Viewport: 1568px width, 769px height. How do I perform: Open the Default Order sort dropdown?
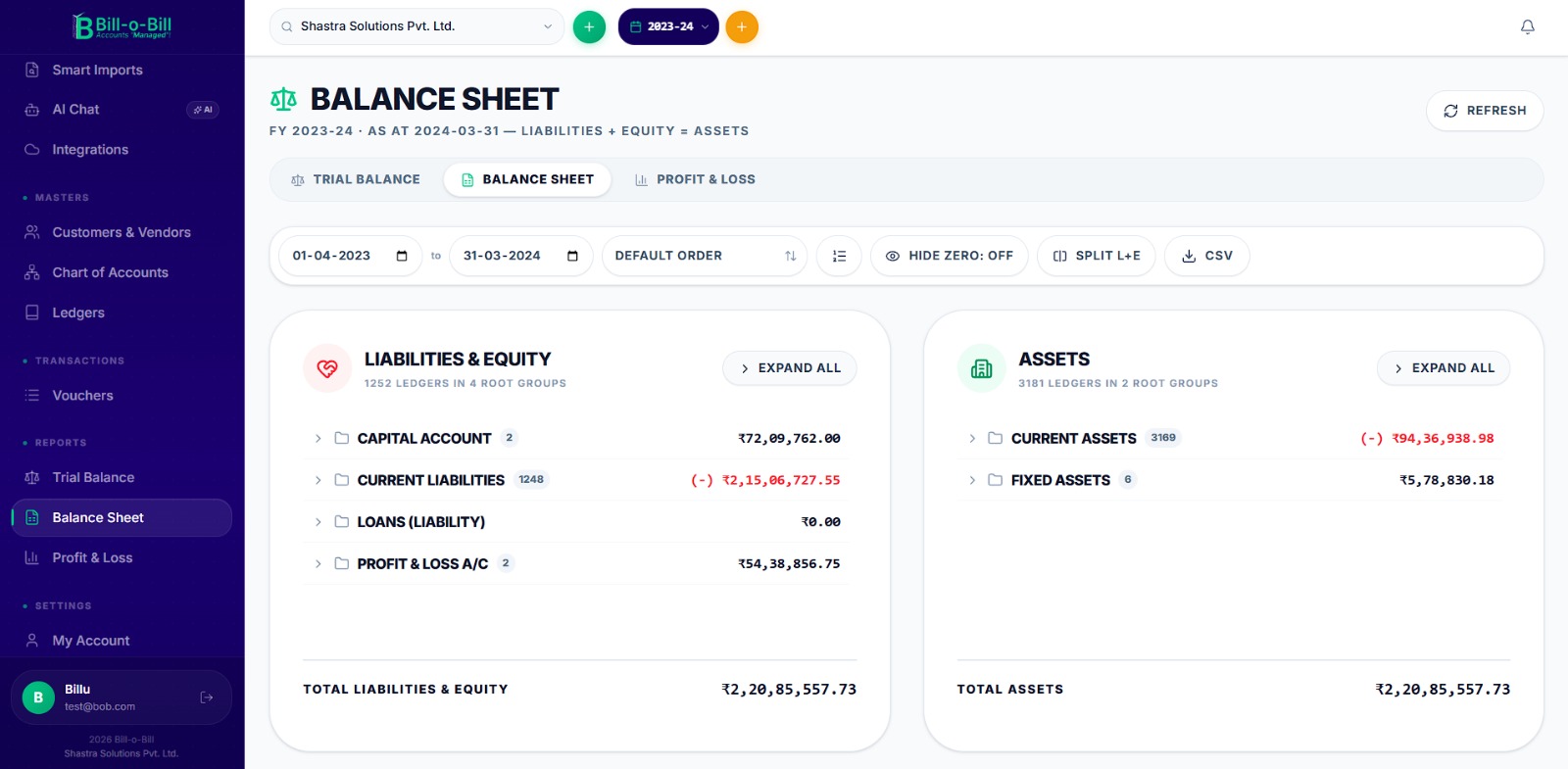(x=705, y=256)
